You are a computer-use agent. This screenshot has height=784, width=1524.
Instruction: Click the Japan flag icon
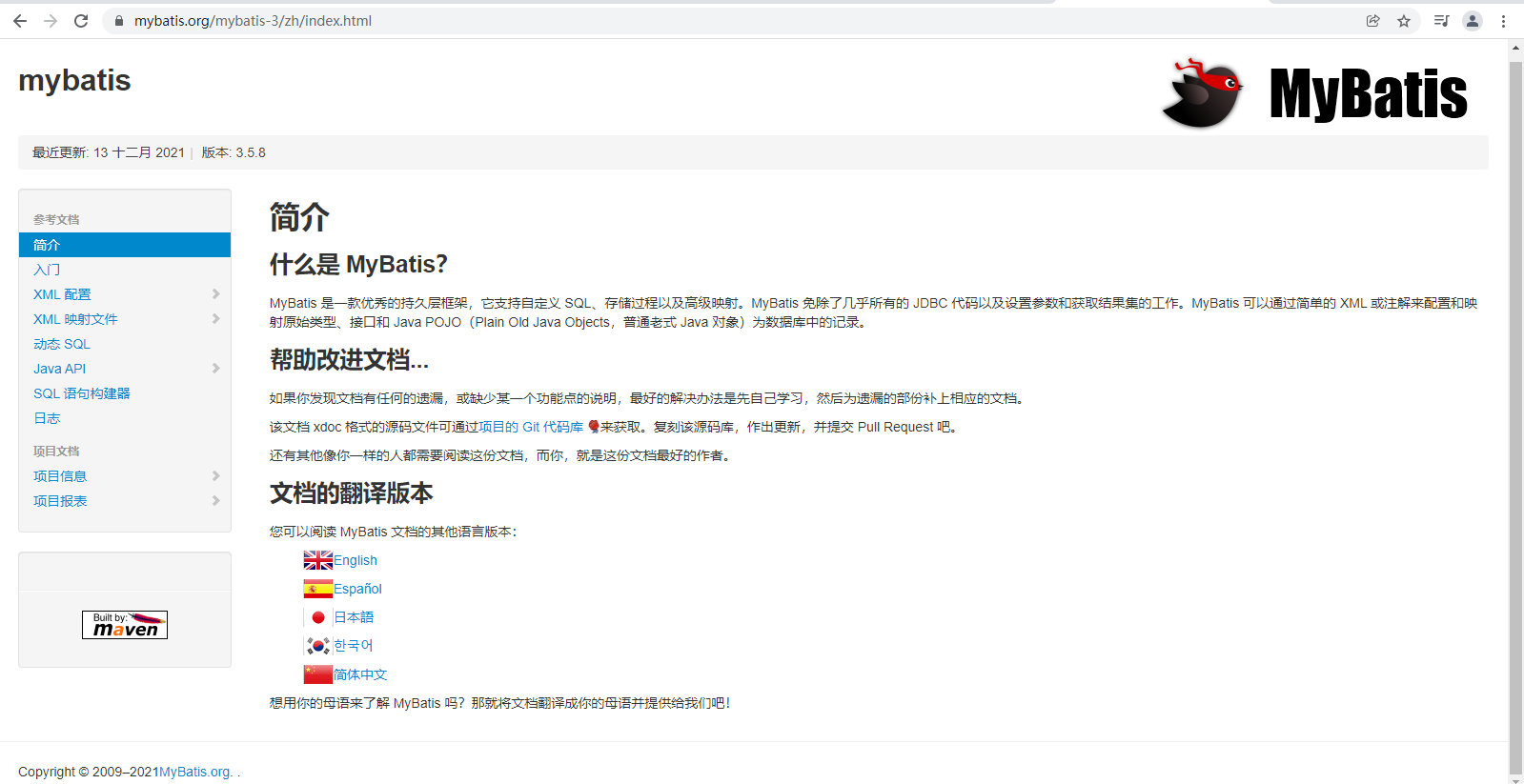coord(318,617)
